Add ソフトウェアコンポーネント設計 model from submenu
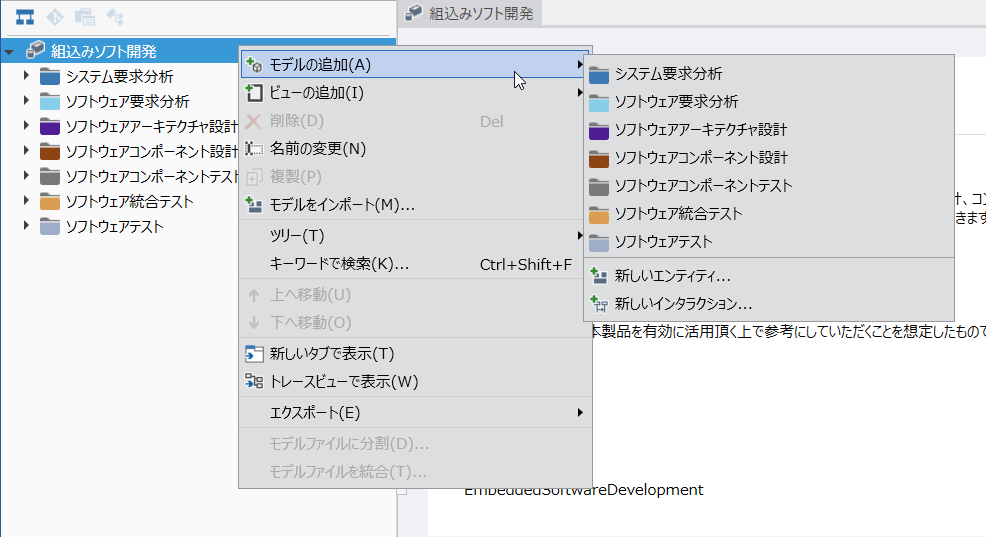 click(x=769, y=158)
